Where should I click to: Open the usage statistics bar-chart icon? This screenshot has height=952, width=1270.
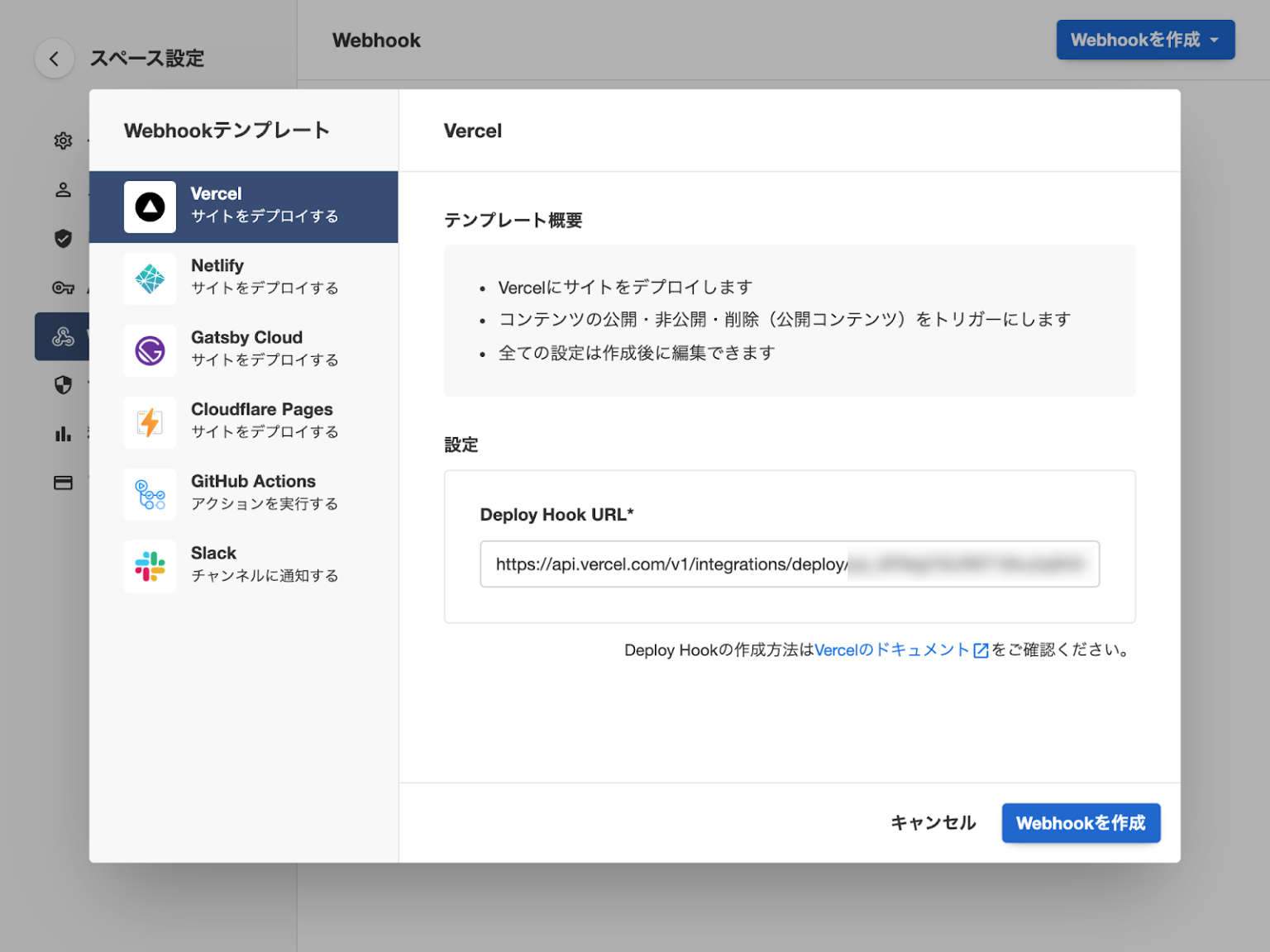pos(63,434)
